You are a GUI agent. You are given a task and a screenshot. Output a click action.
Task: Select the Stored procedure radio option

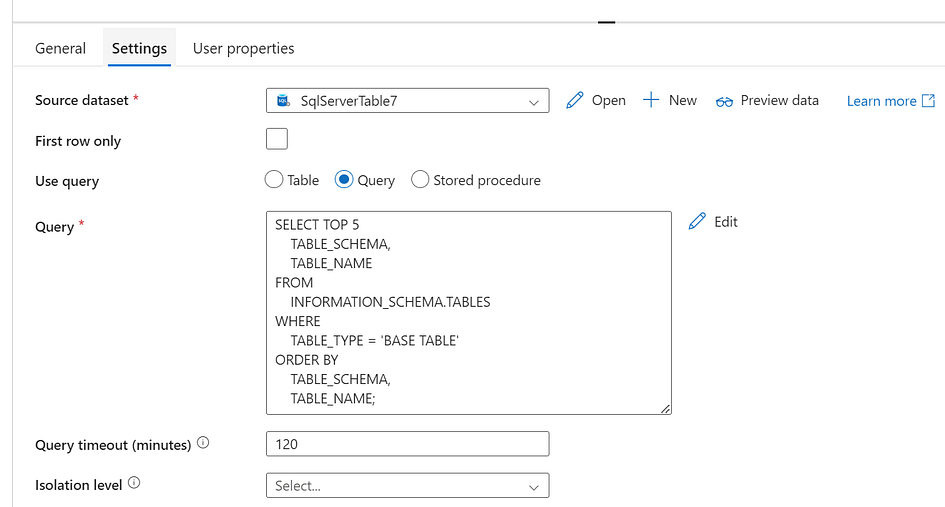coord(420,180)
